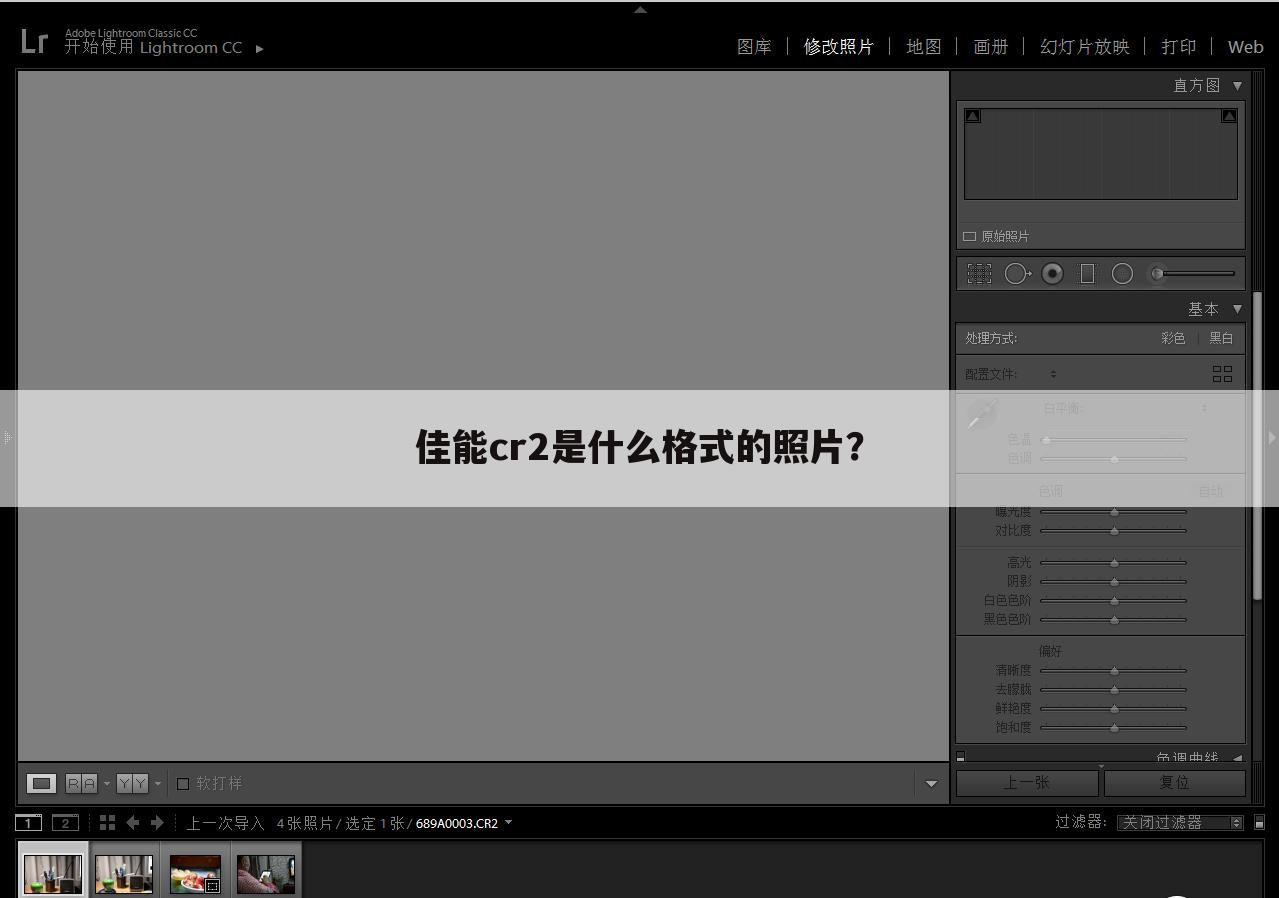Click the 白色色阶 slider handle
The width and height of the screenshot is (1279, 898).
[1114, 600]
